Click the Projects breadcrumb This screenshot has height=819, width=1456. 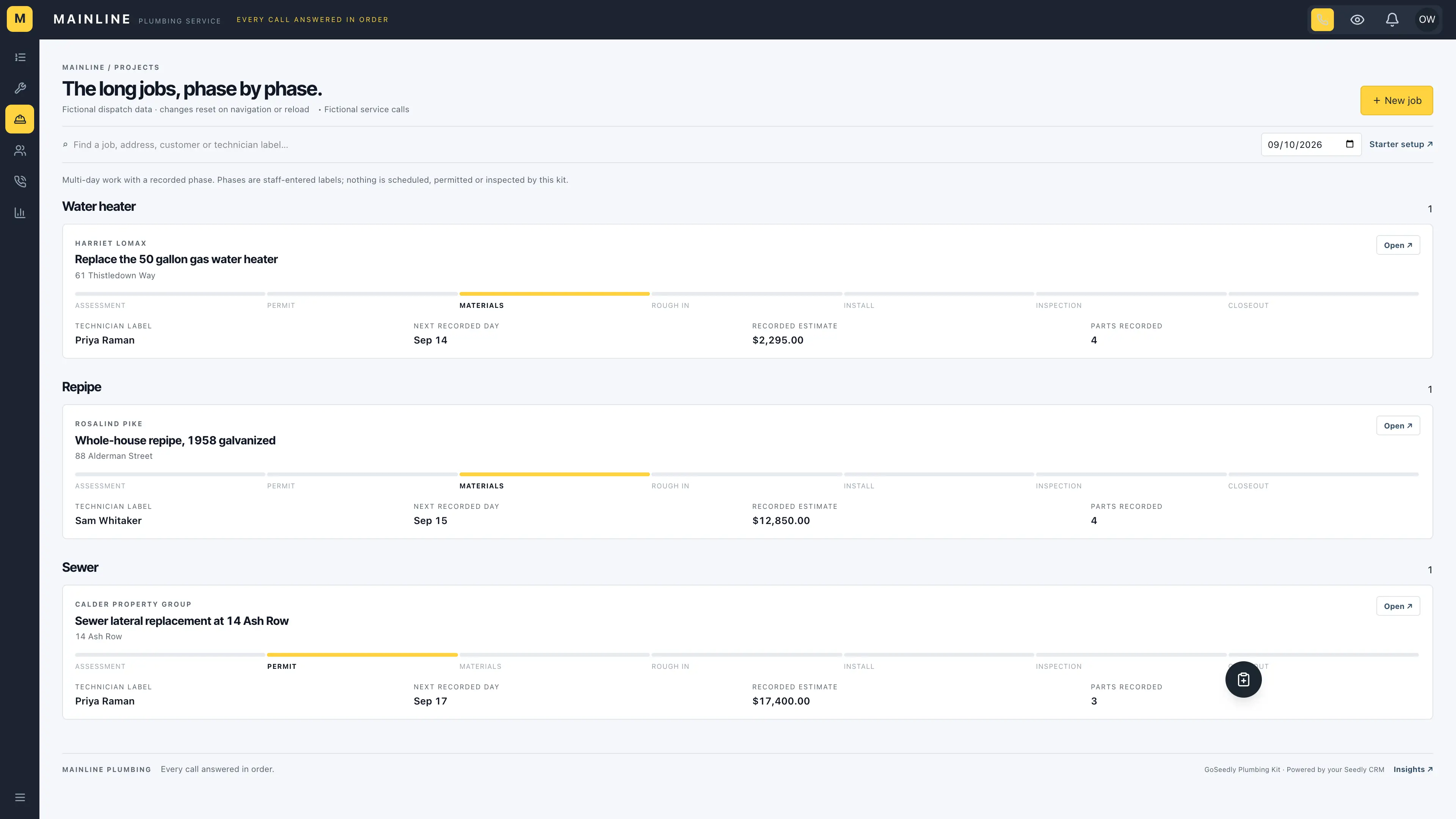pyautogui.click(x=137, y=67)
